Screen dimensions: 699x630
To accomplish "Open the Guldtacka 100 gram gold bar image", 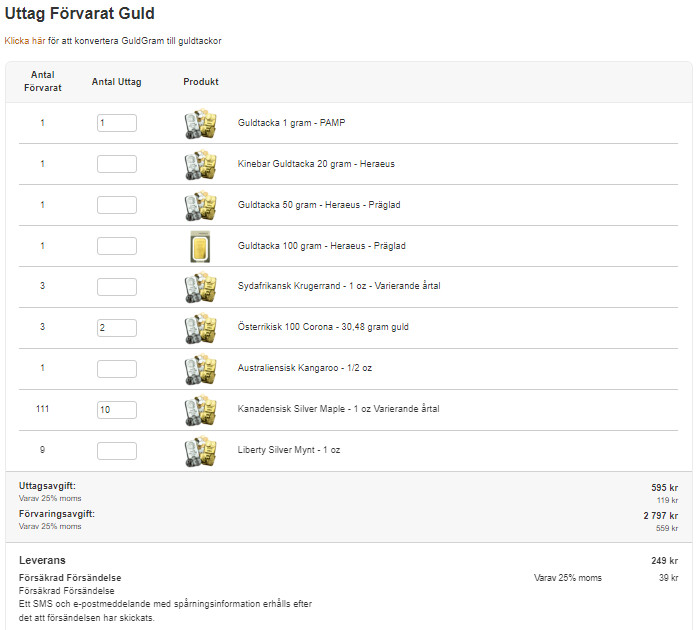I will (200, 246).
